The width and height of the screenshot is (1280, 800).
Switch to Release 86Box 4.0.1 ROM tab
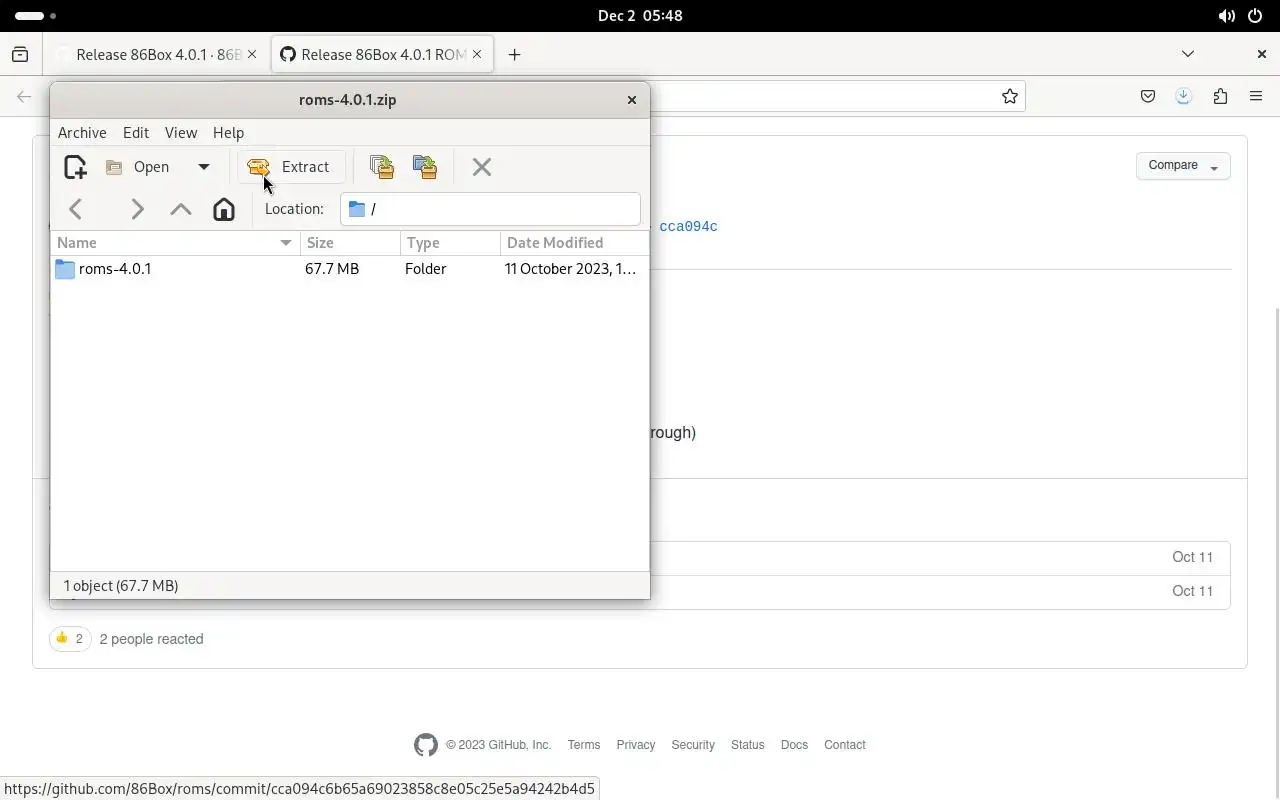point(383,55)
